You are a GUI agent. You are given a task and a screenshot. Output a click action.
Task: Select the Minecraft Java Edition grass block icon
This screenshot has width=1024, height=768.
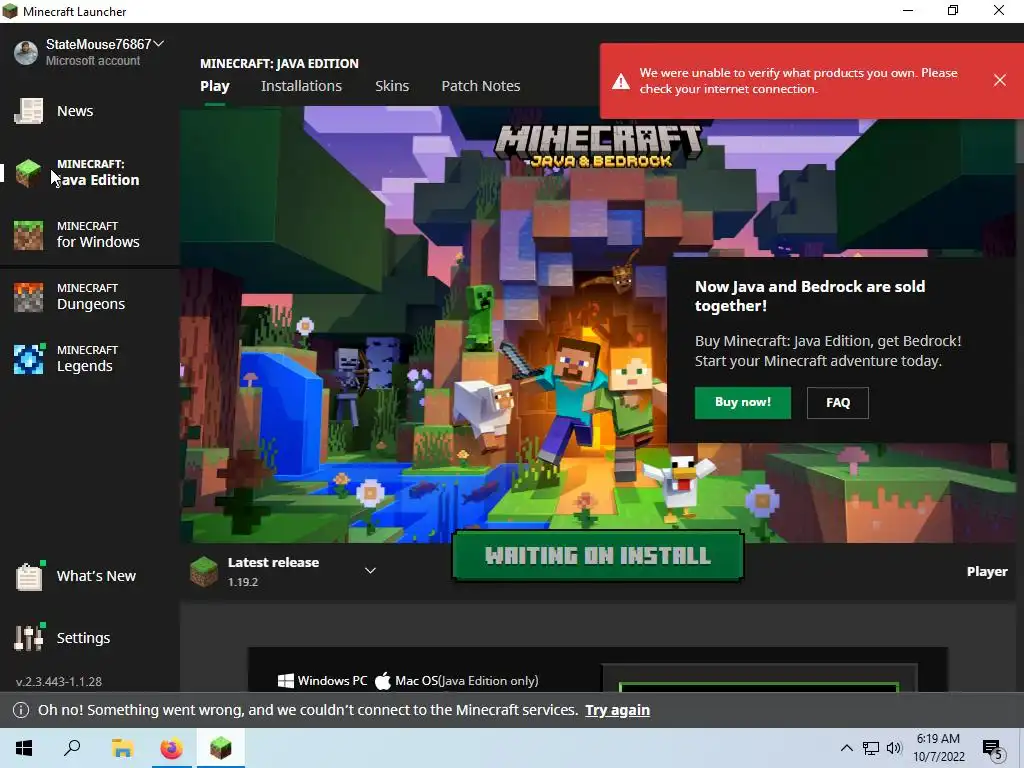29,172
